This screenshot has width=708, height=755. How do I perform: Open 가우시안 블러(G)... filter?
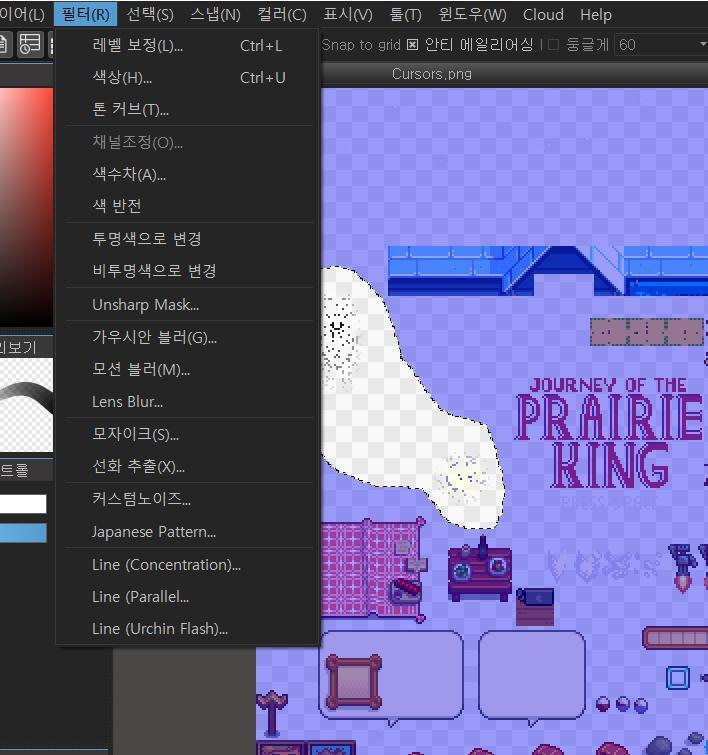[x=188, y=337]
